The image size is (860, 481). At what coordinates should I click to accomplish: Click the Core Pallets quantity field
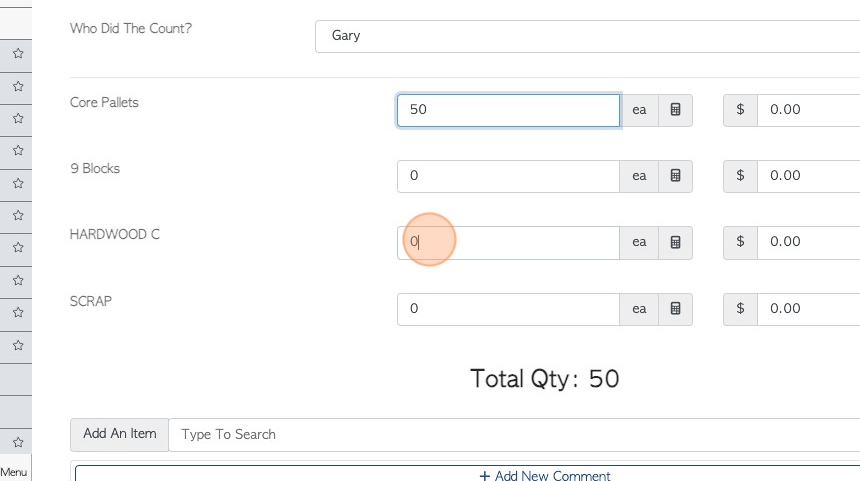[508, 110]
